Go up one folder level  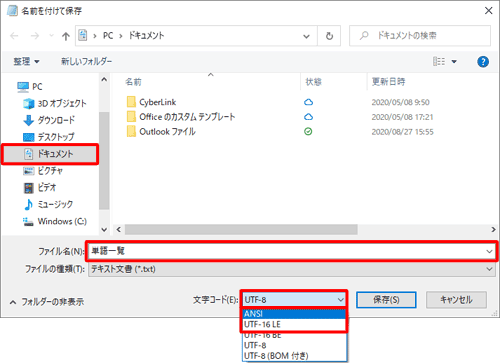66,36
